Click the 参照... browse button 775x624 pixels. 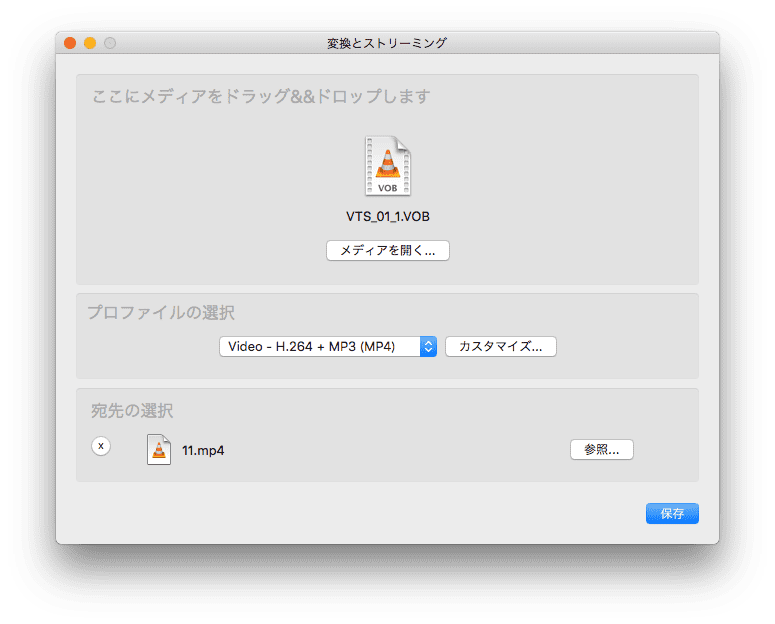602,449
